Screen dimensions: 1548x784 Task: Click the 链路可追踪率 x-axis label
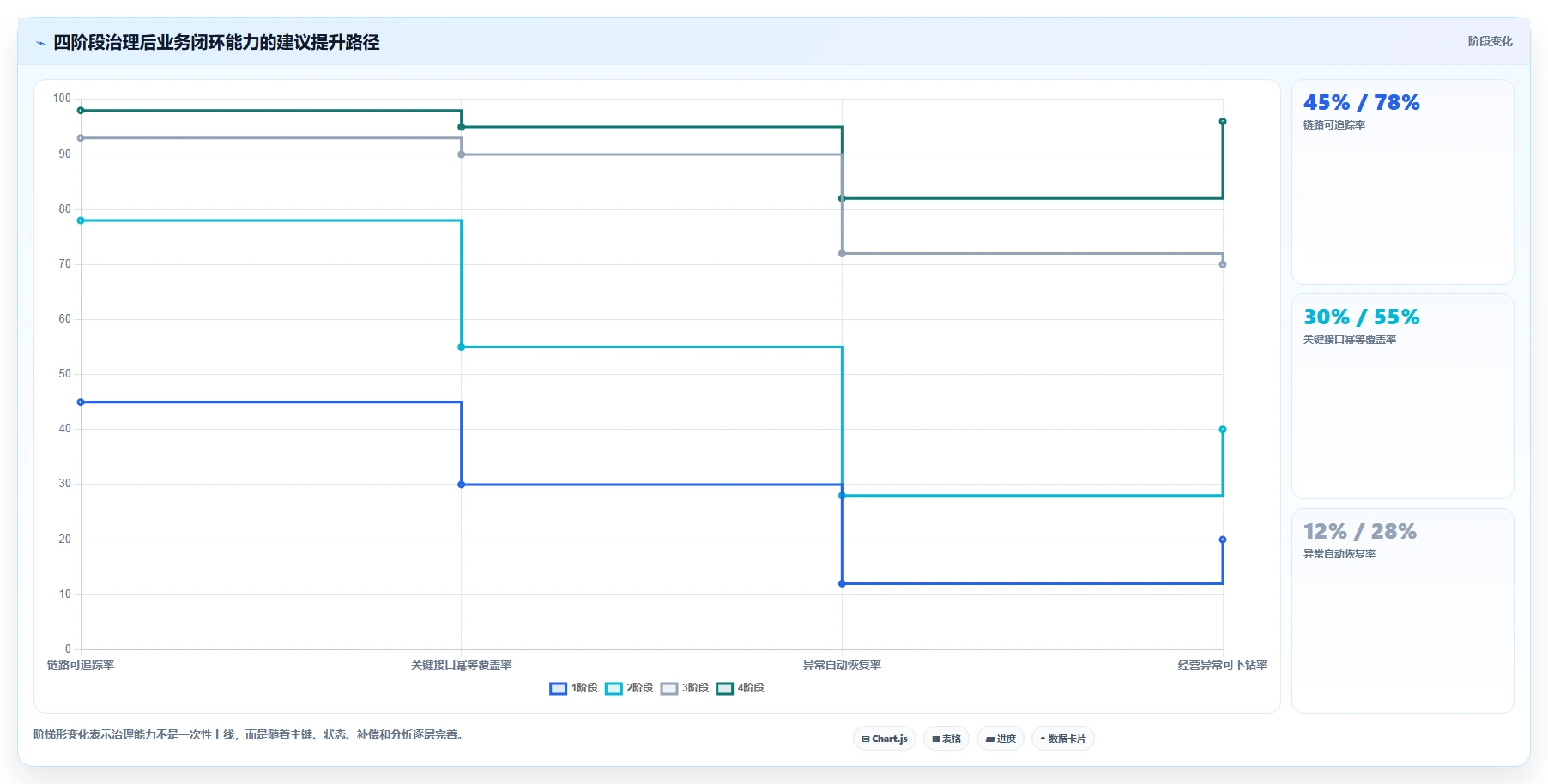click(x=81, y=665)
